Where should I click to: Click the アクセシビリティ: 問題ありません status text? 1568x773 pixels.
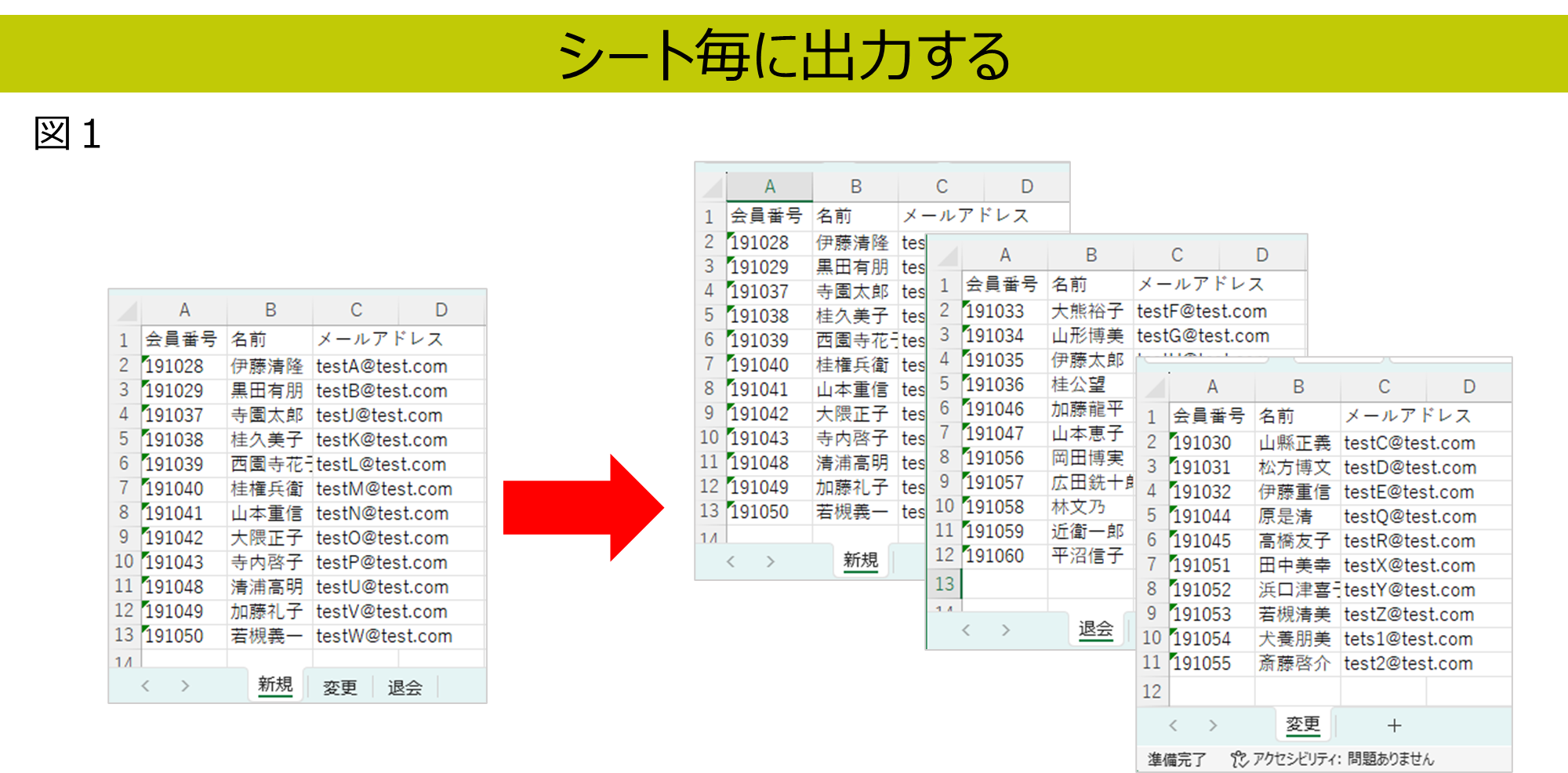point(1343,759)
